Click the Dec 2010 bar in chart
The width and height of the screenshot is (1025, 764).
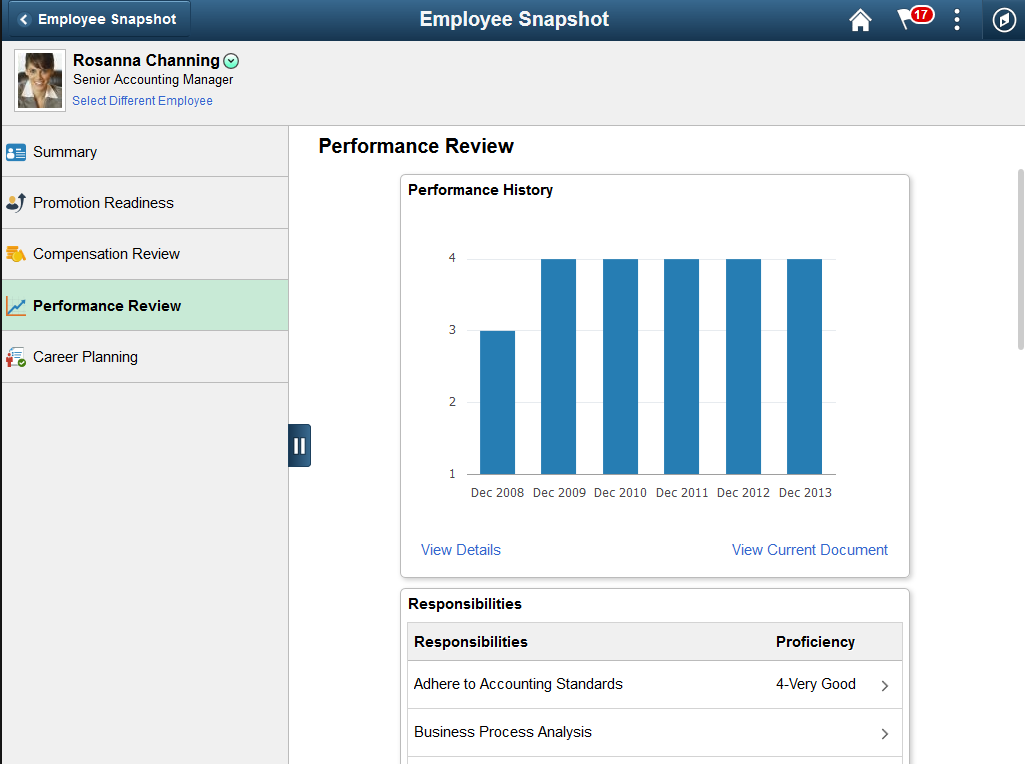(x=620, y=367)
